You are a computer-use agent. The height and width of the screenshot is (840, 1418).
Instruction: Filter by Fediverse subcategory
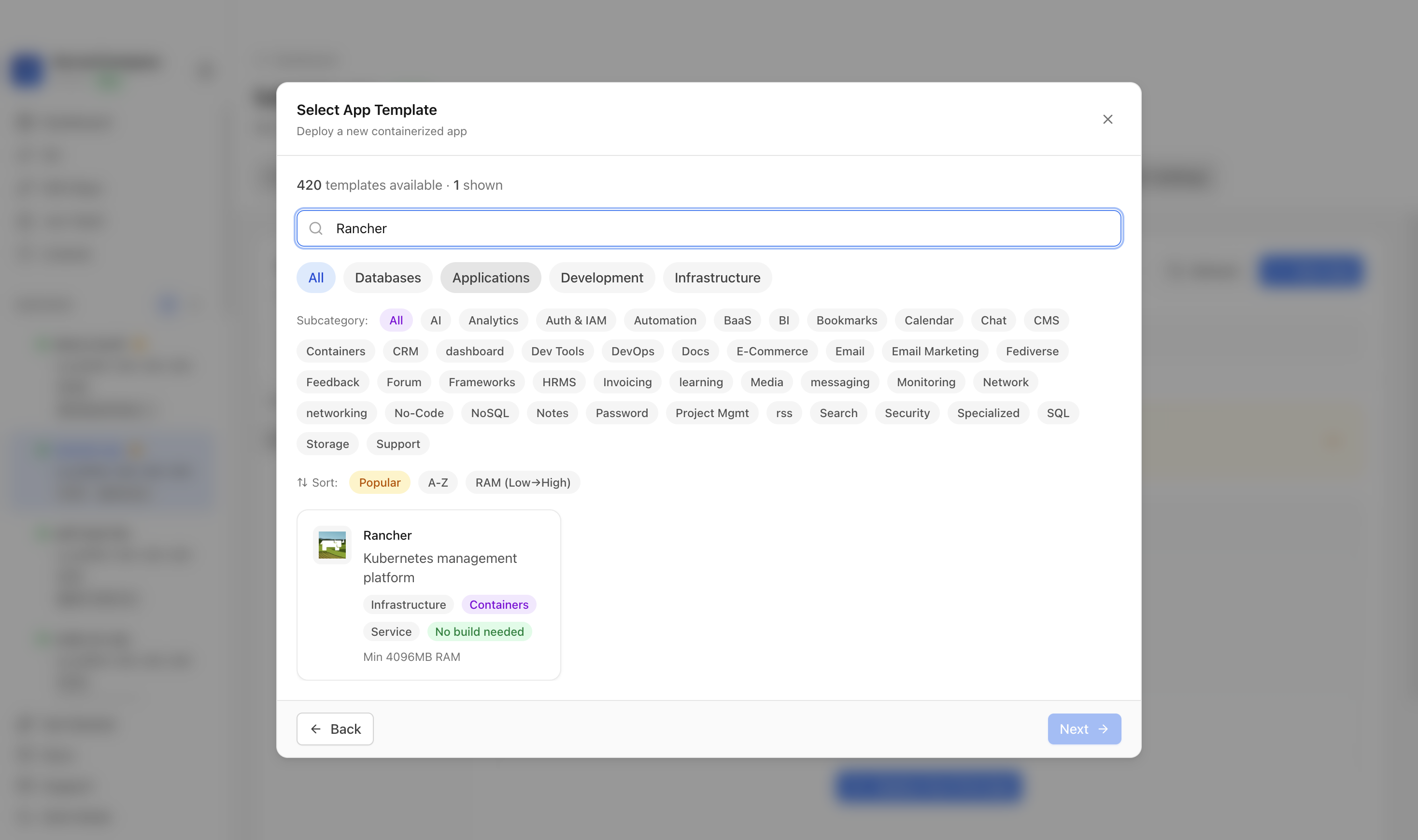[1032, 351]
